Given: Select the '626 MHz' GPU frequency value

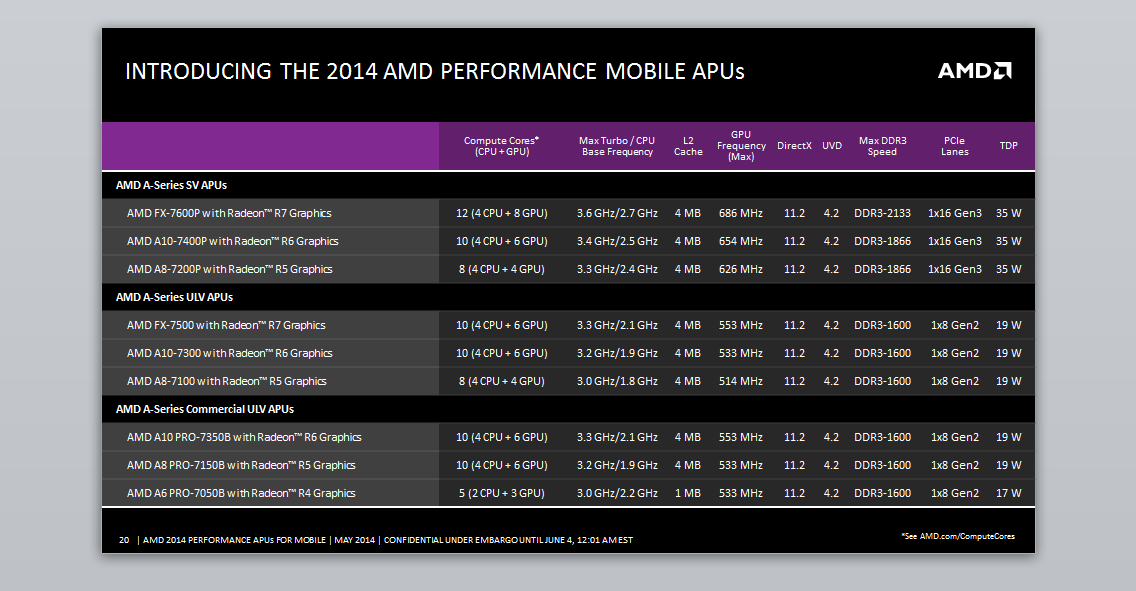Looking at the screenshot, I should pos(740,269).
